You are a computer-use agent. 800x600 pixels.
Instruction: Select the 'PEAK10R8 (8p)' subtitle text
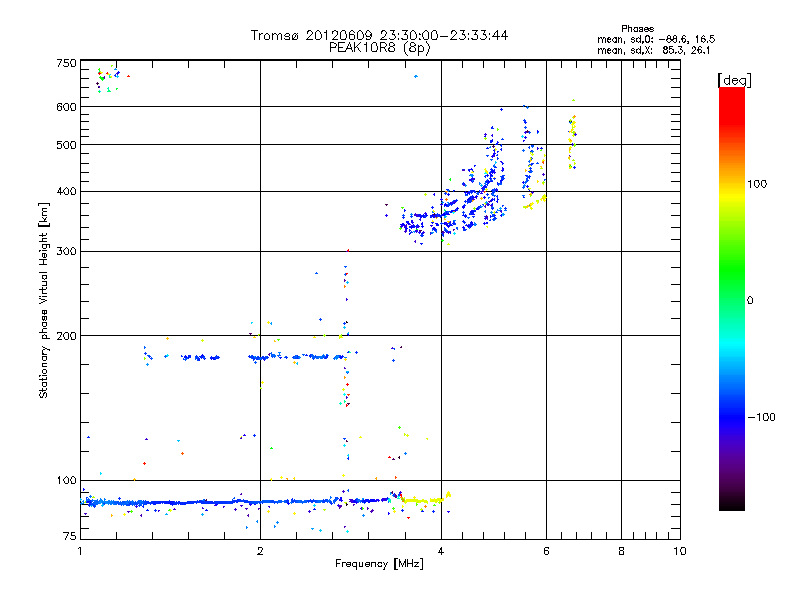pyautogui.click(x=379, y=48)
